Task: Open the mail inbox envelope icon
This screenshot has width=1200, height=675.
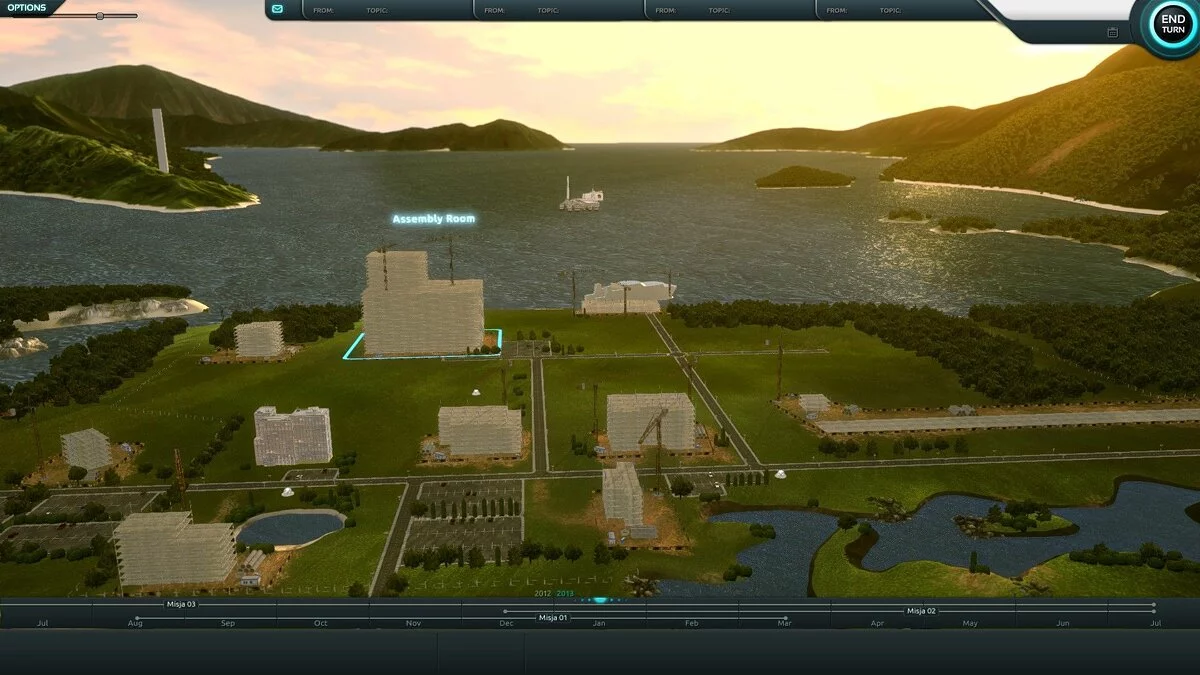Action: tap(278, 10)
